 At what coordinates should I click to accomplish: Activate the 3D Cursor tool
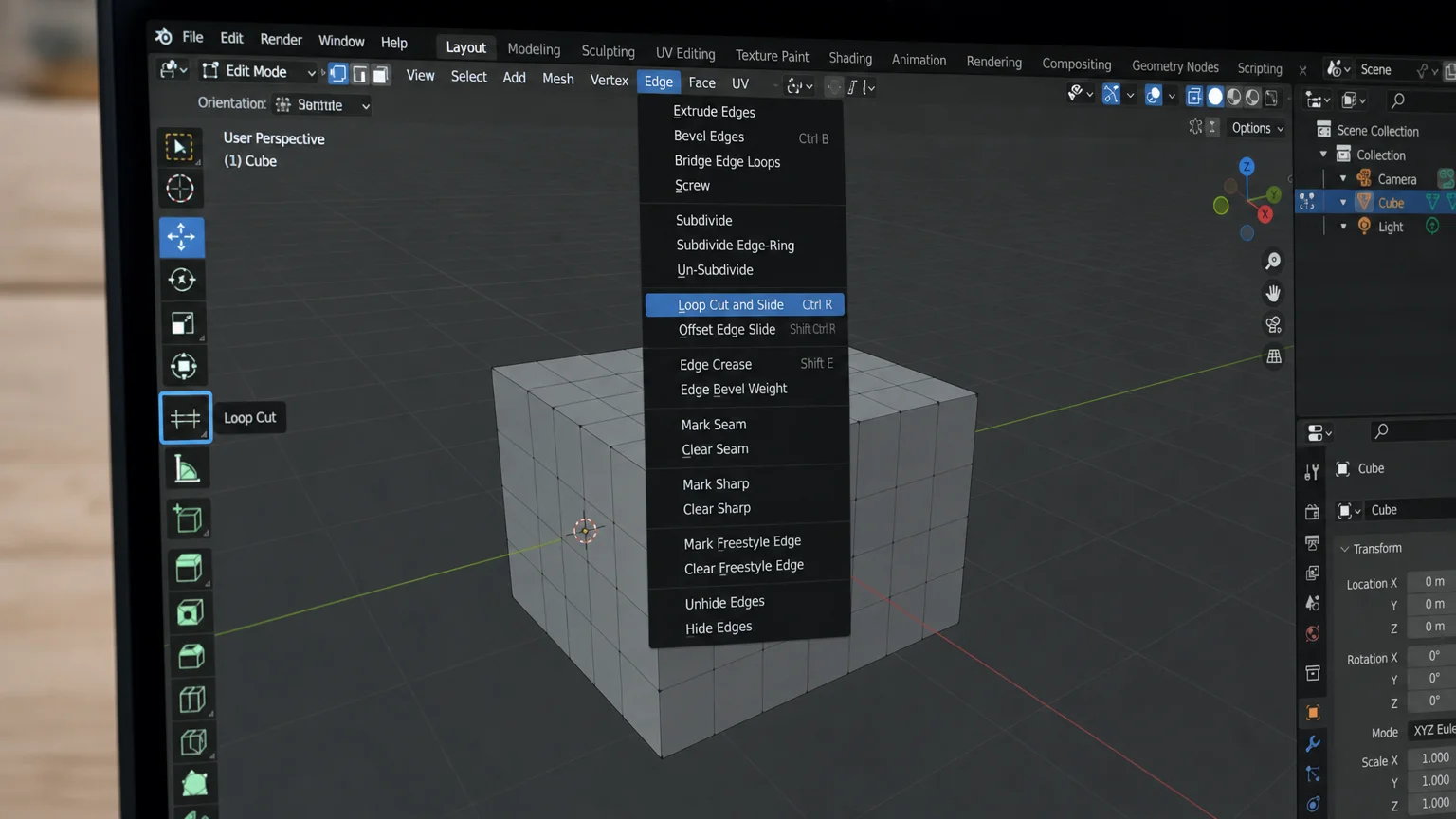click(x=180, y=190)
